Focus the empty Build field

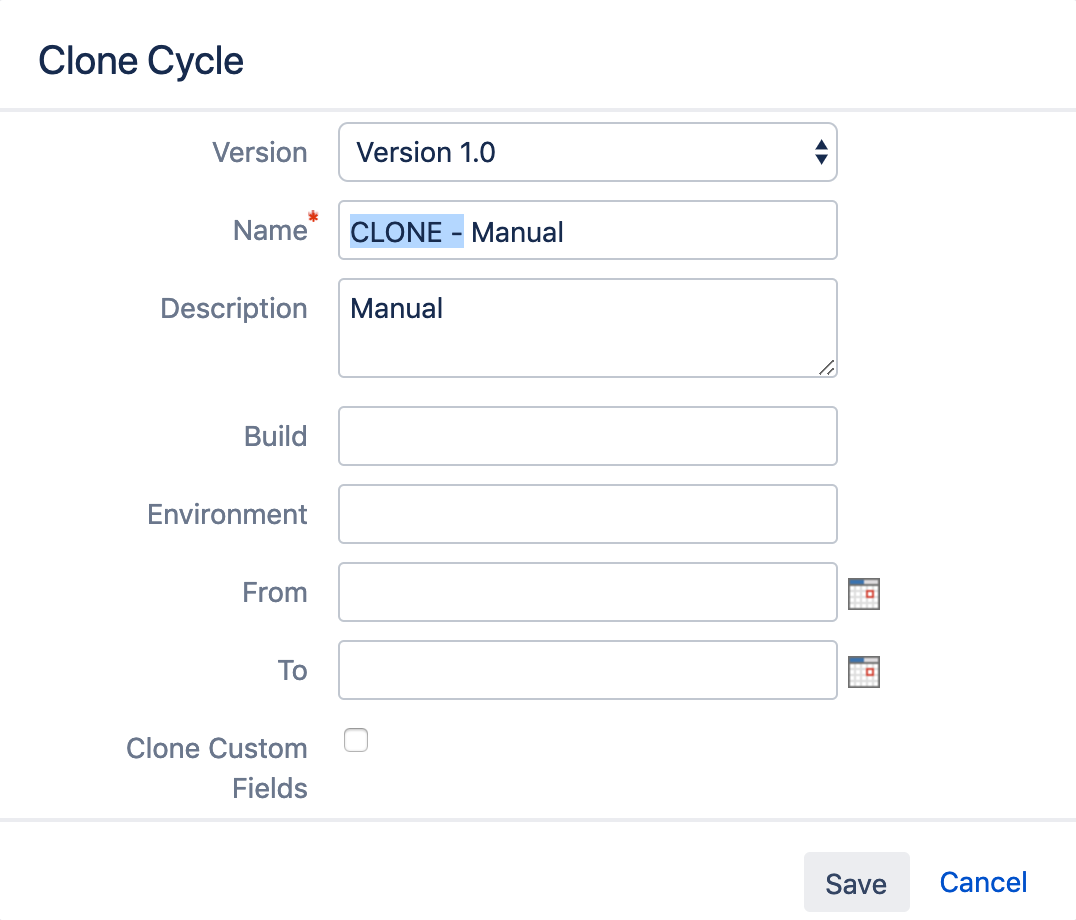tap(587, 436)
